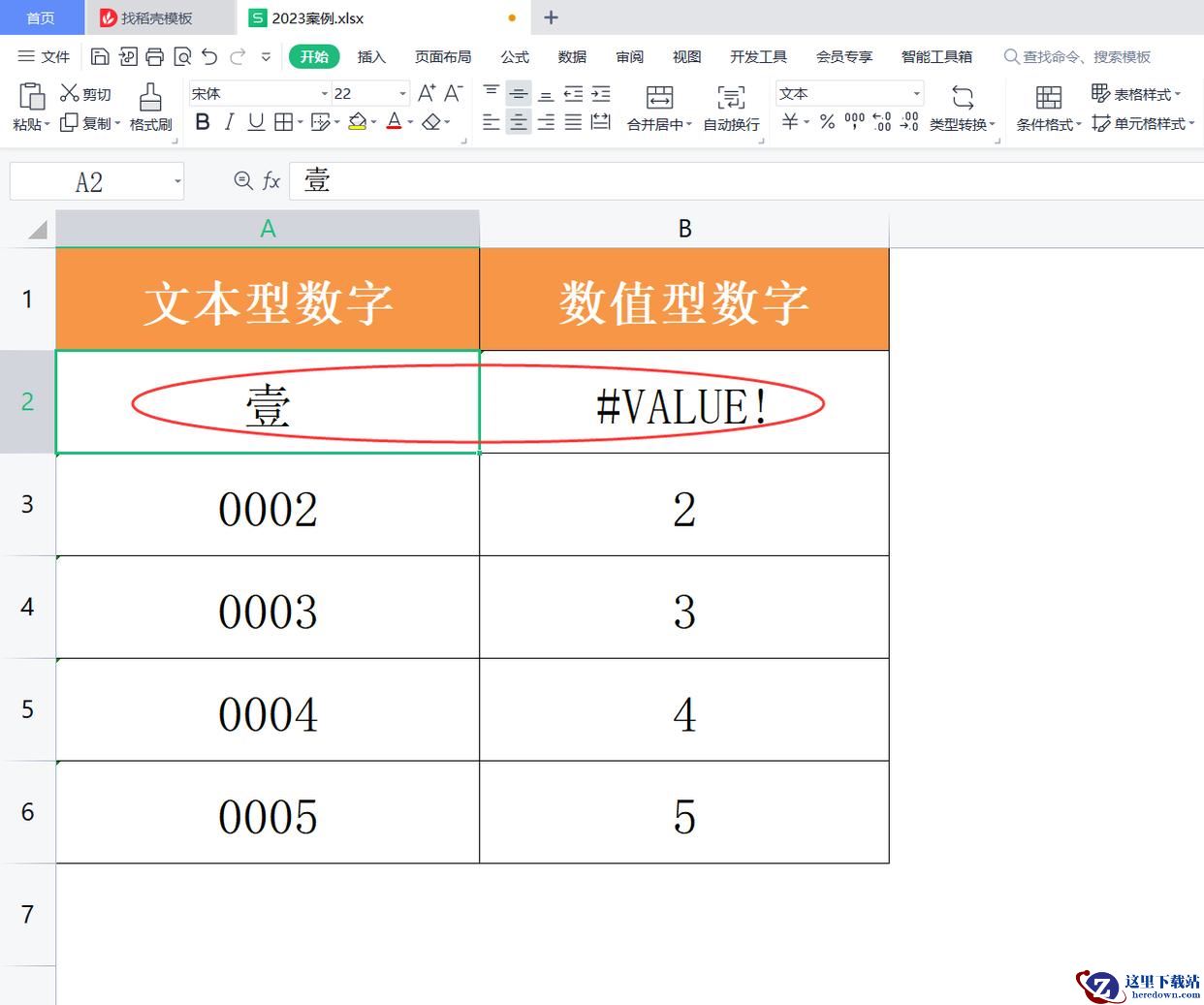Screen dimensions: 1204x1005
Task: Open the number format 文本 dropdown
Action: pyautogui.click(x=916, y=93)
